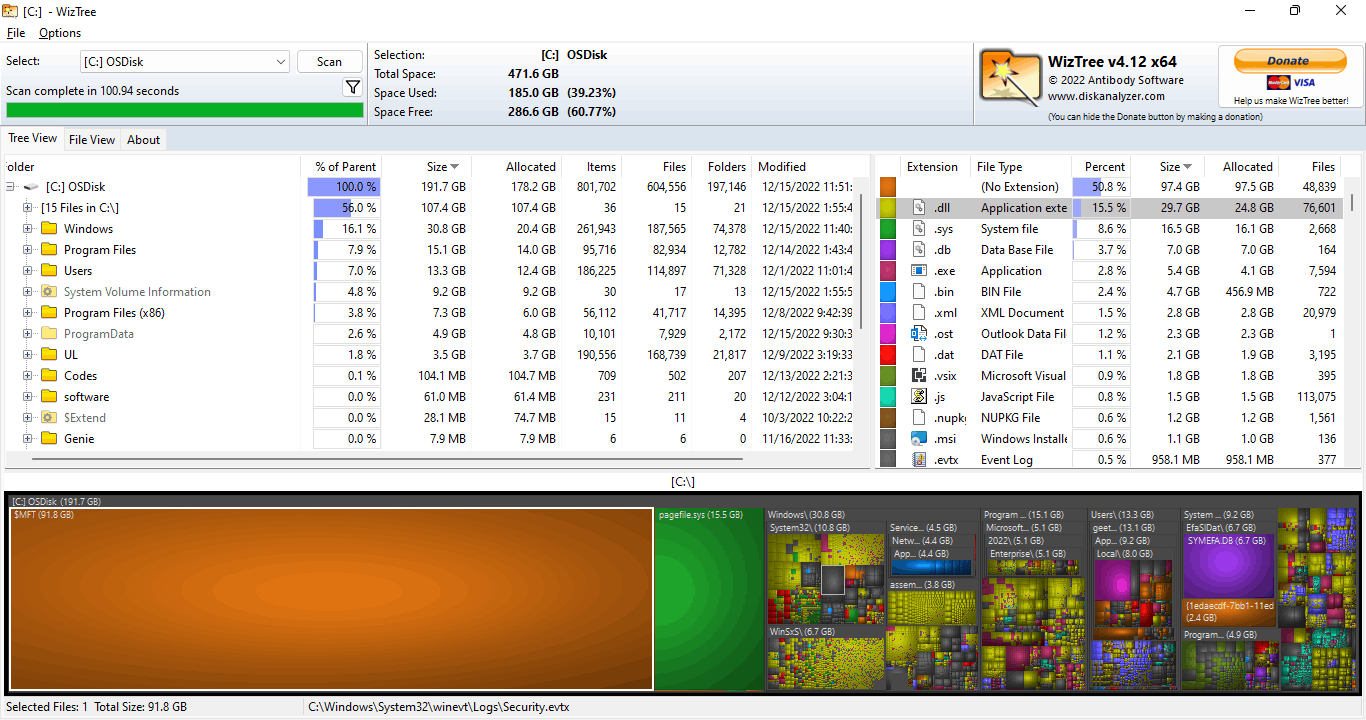Expand the software folder node

point(28,397)
